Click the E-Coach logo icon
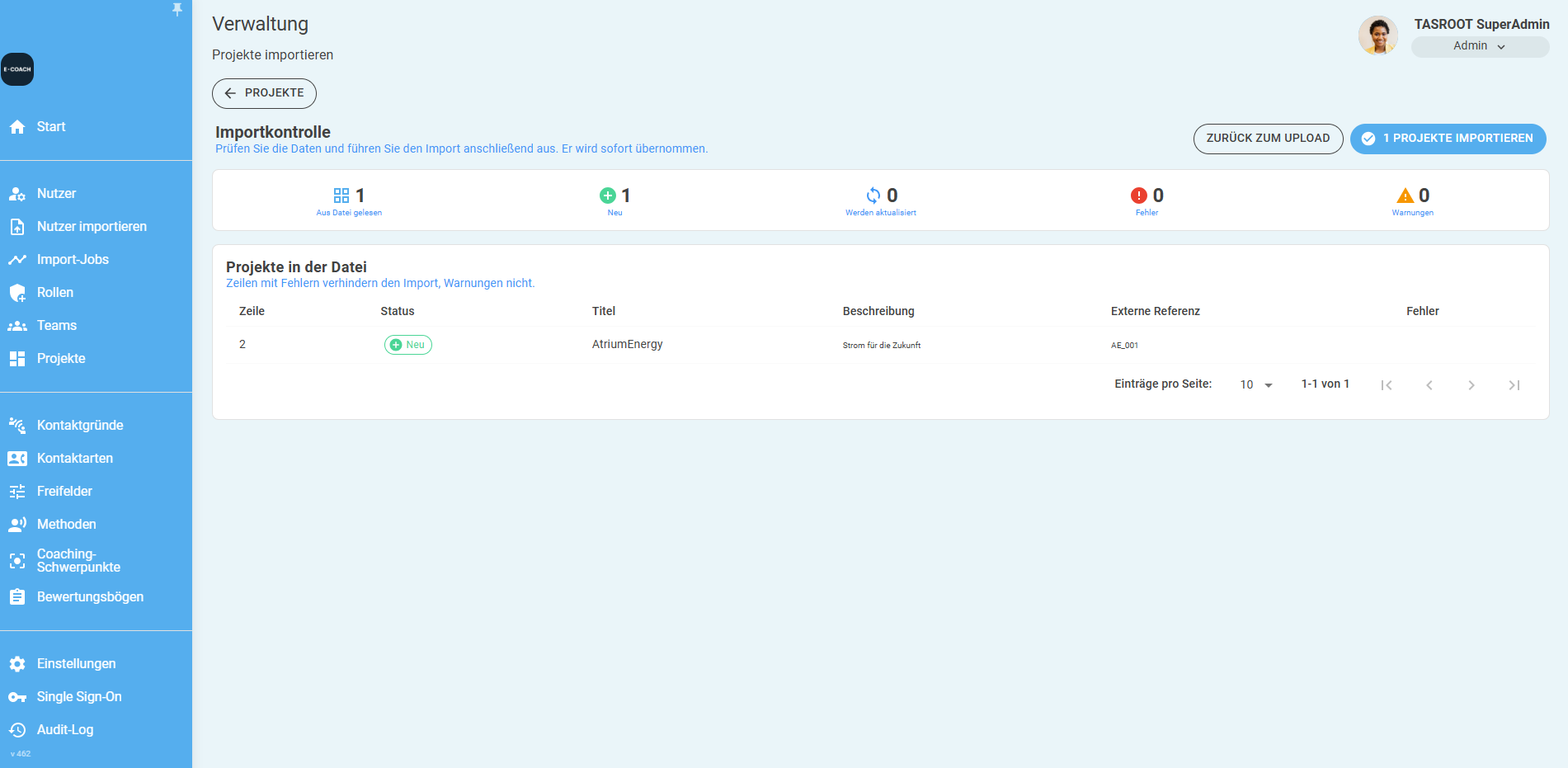1568x768 pixels. click(17, 69)
